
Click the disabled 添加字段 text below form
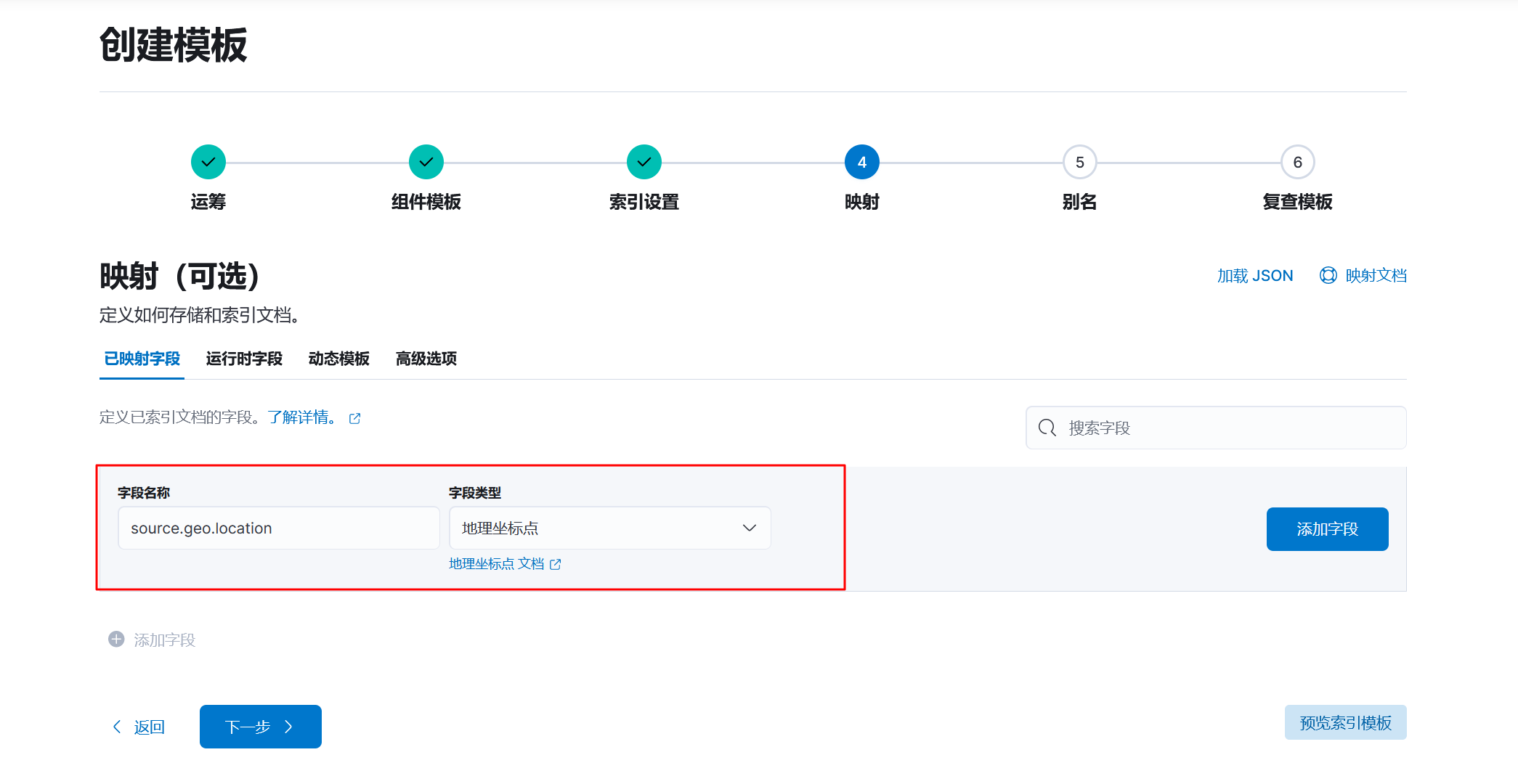165,640
